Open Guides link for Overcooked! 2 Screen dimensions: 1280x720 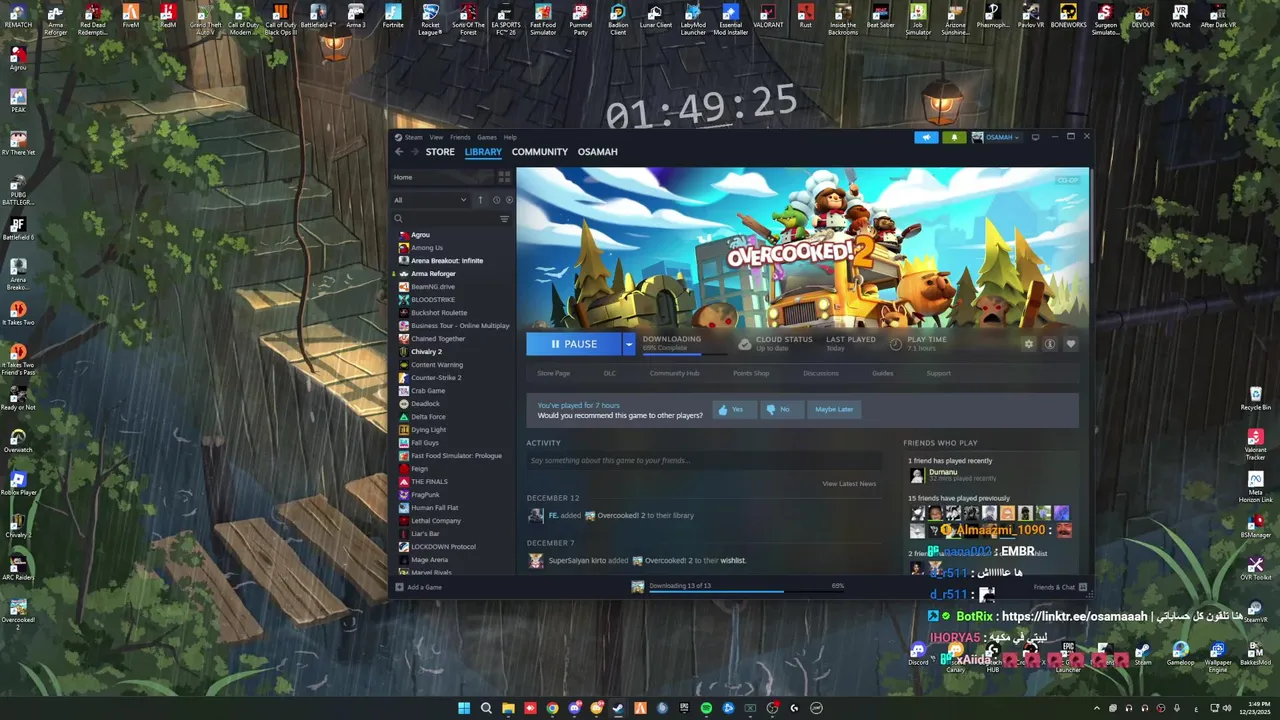(882, 373)
